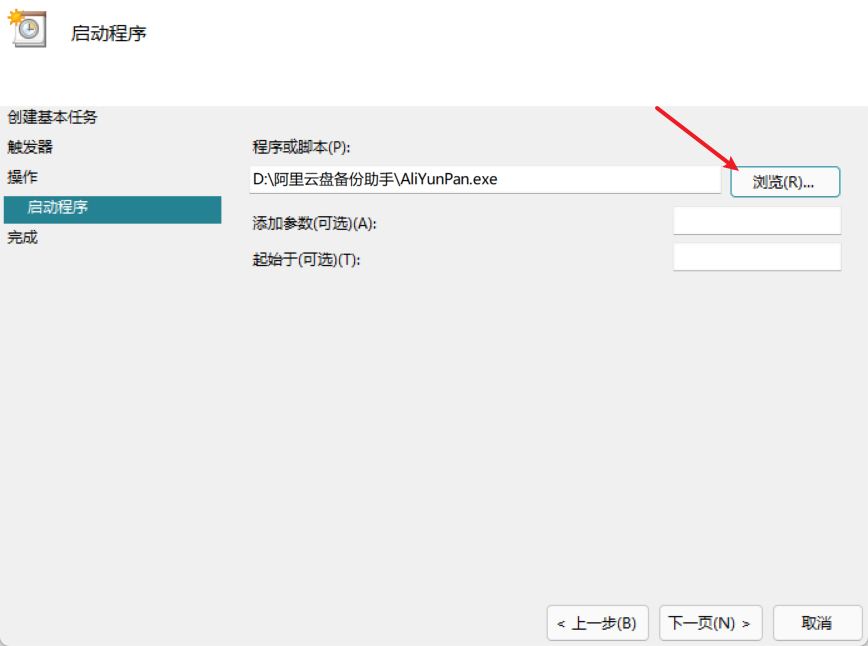Click the 下一页(N) next button
This screenshot has width=868, height=646.
[x=711, y=623]
